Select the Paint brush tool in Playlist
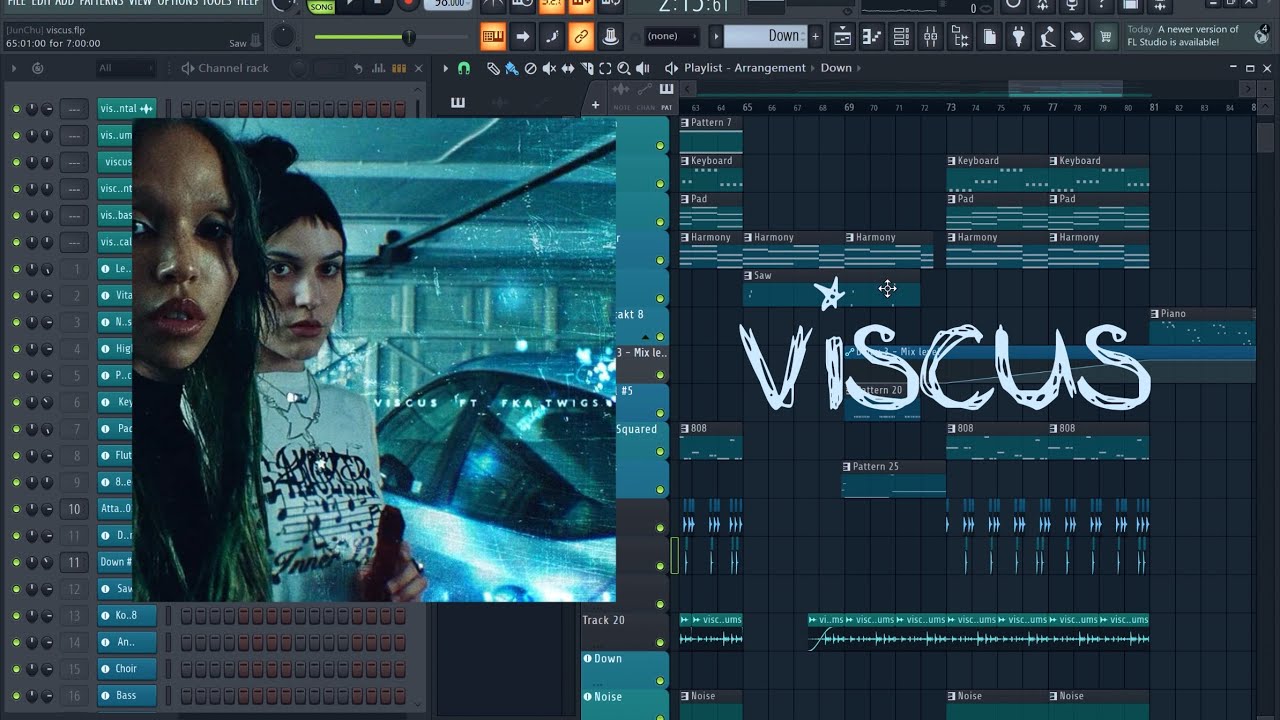 [x=511, y=68]
